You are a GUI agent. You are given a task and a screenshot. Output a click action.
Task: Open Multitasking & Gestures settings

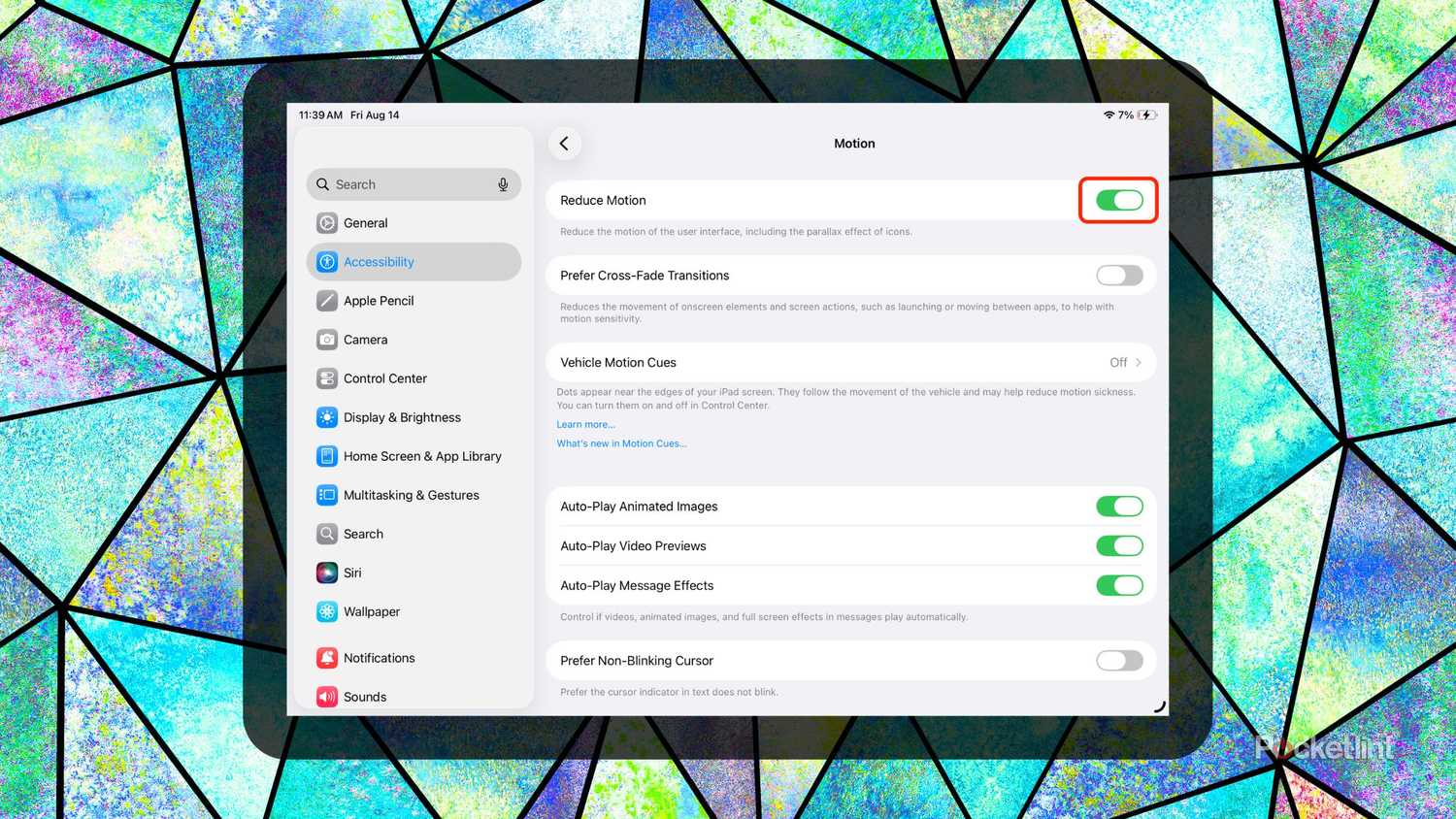[414, 495]
